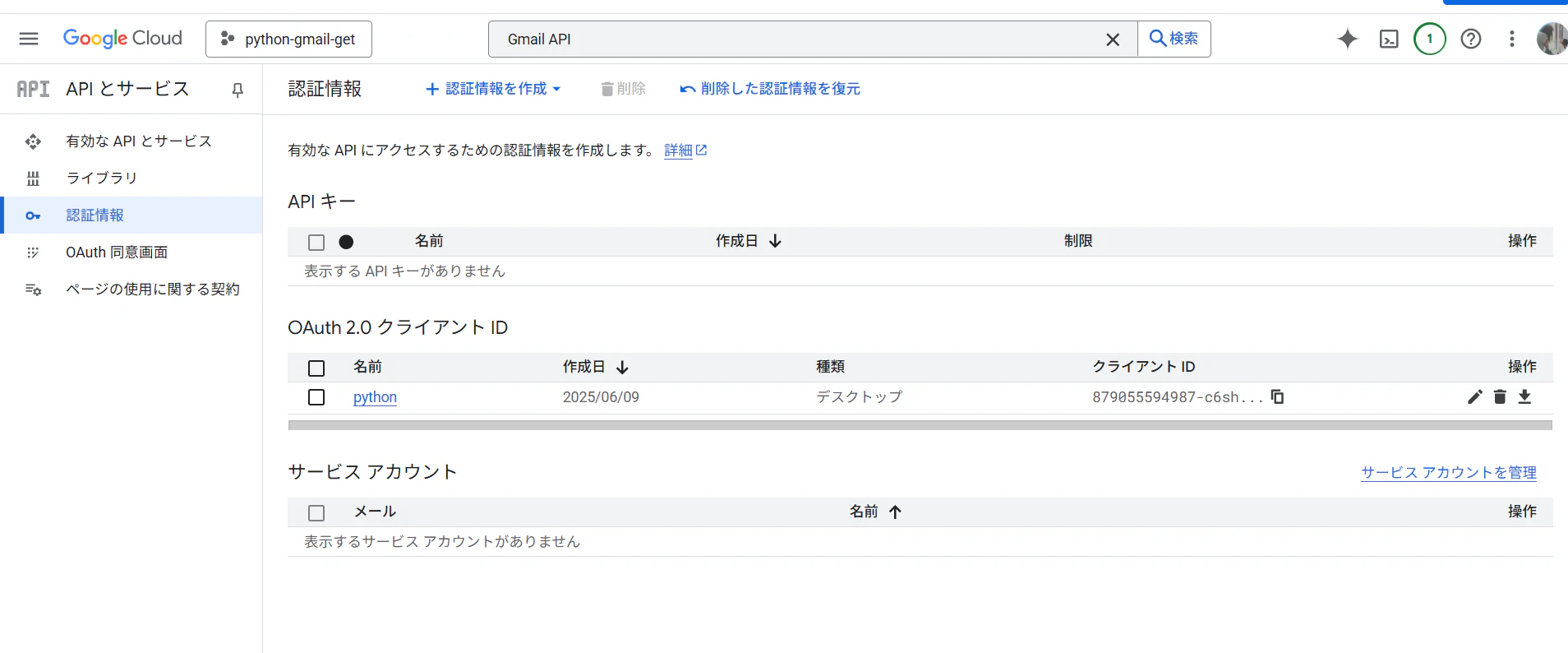This screenshot has width=1568, height=653.
Task: Click the デスクトップ type cell
Action: (859, 397)
